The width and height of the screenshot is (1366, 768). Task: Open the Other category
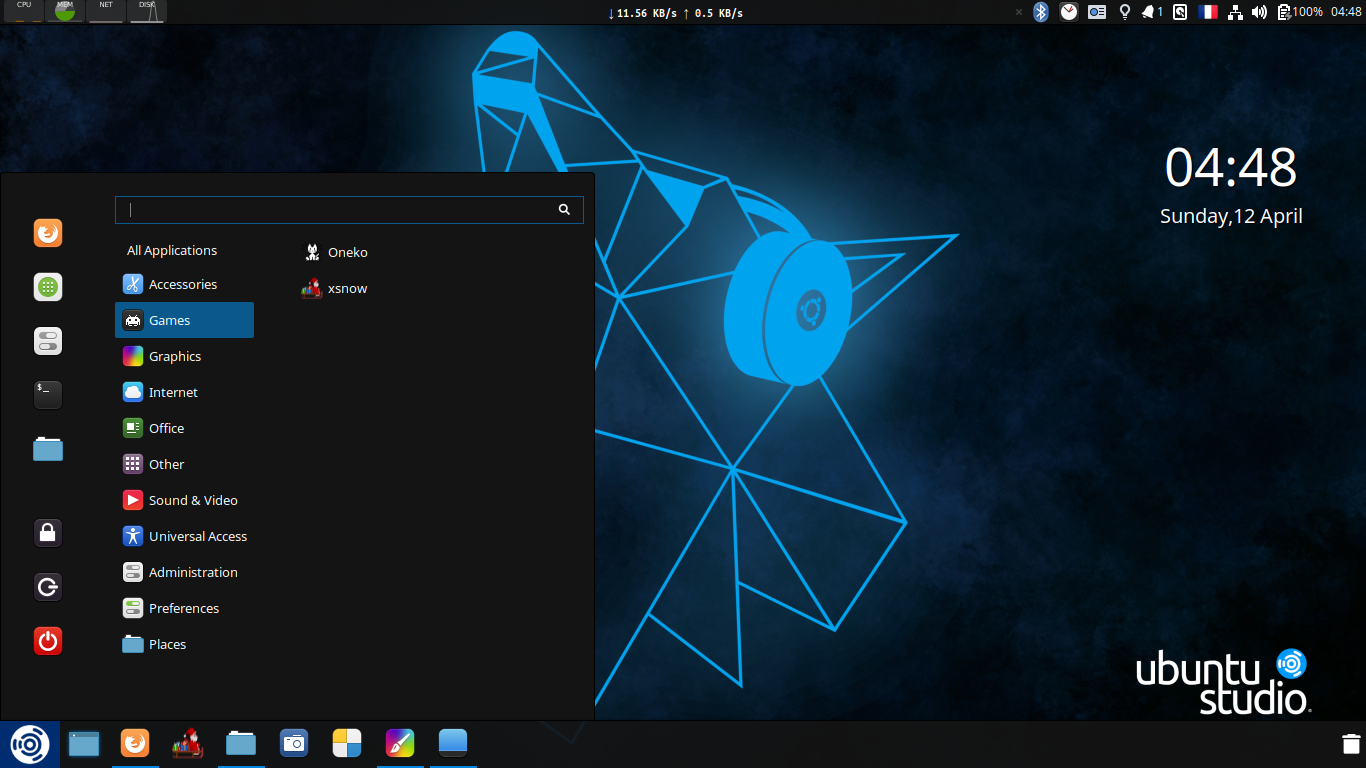pyautogui.click(x=184, y=464)
